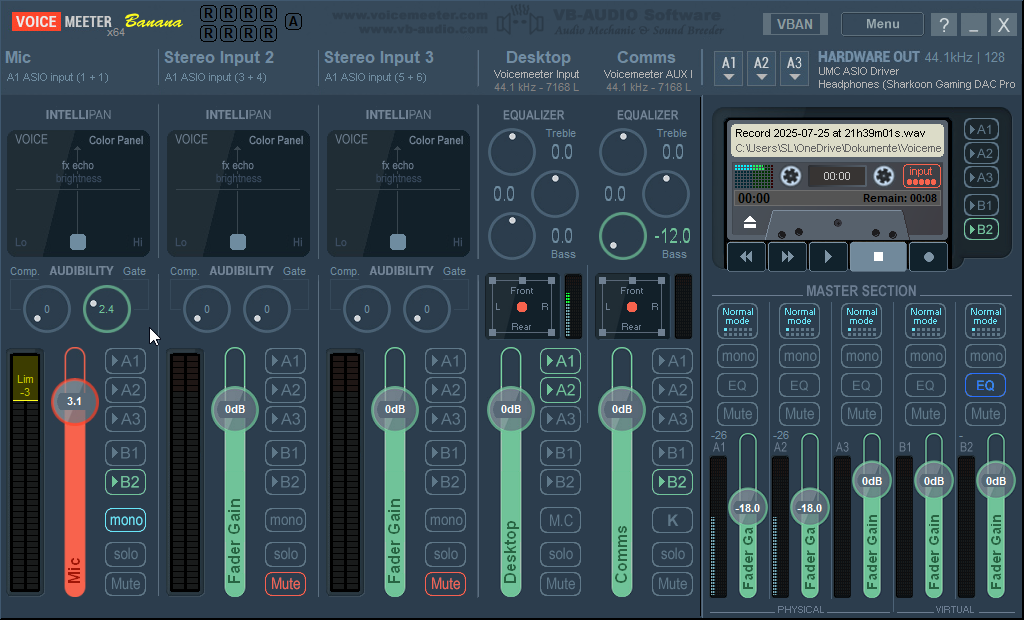Eject the cassette tape
The height and width of the screenshot is (620, 1024).
[750, 222]
